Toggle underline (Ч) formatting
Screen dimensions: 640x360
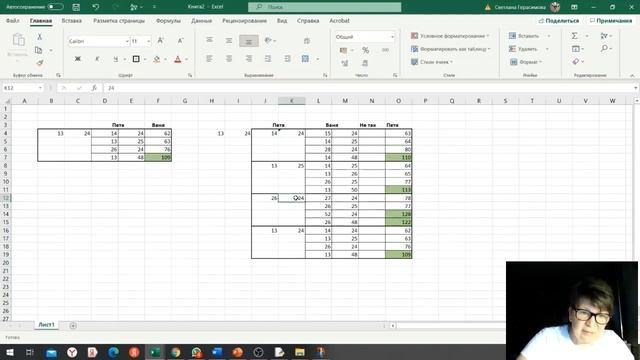click(116, 59)
